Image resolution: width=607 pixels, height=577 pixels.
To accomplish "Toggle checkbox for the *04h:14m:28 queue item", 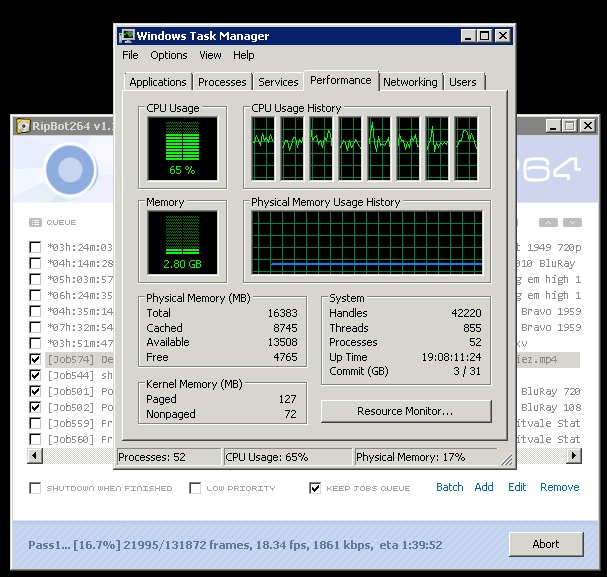I will point(35,263).
